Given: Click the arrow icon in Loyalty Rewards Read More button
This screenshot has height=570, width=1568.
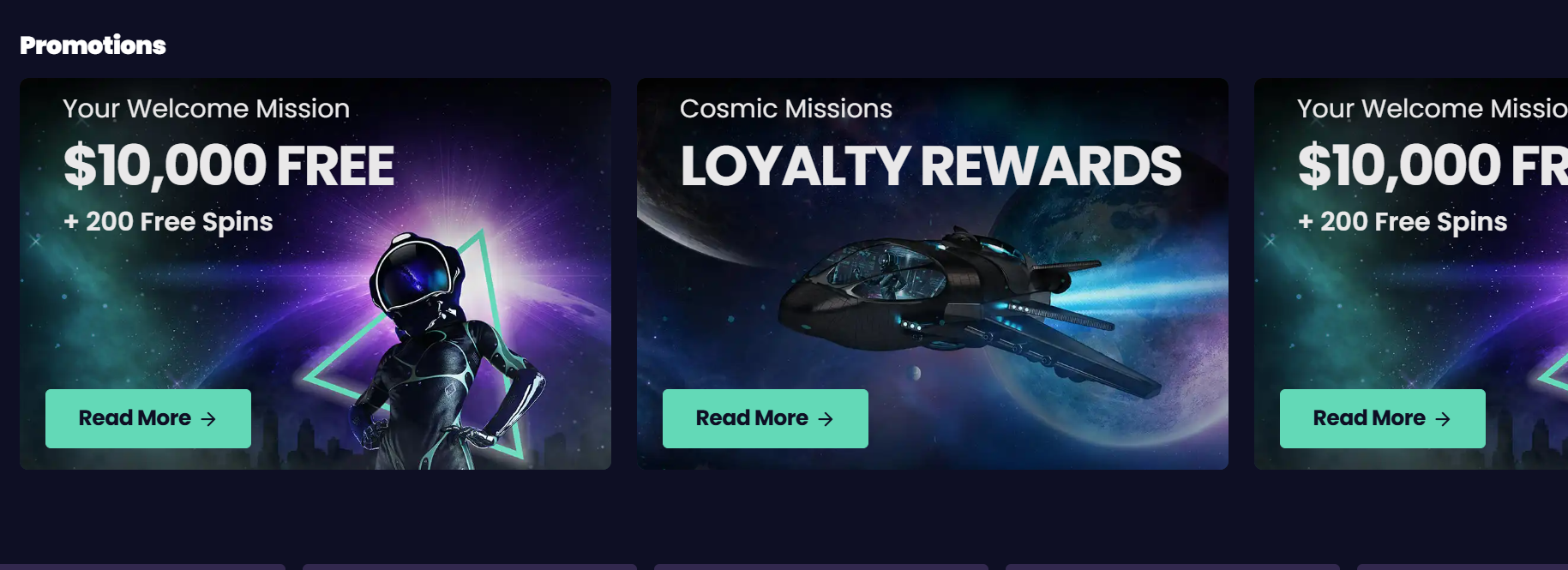Looking at the screenshot, I should pyautogui.click(x=826, y=419).
